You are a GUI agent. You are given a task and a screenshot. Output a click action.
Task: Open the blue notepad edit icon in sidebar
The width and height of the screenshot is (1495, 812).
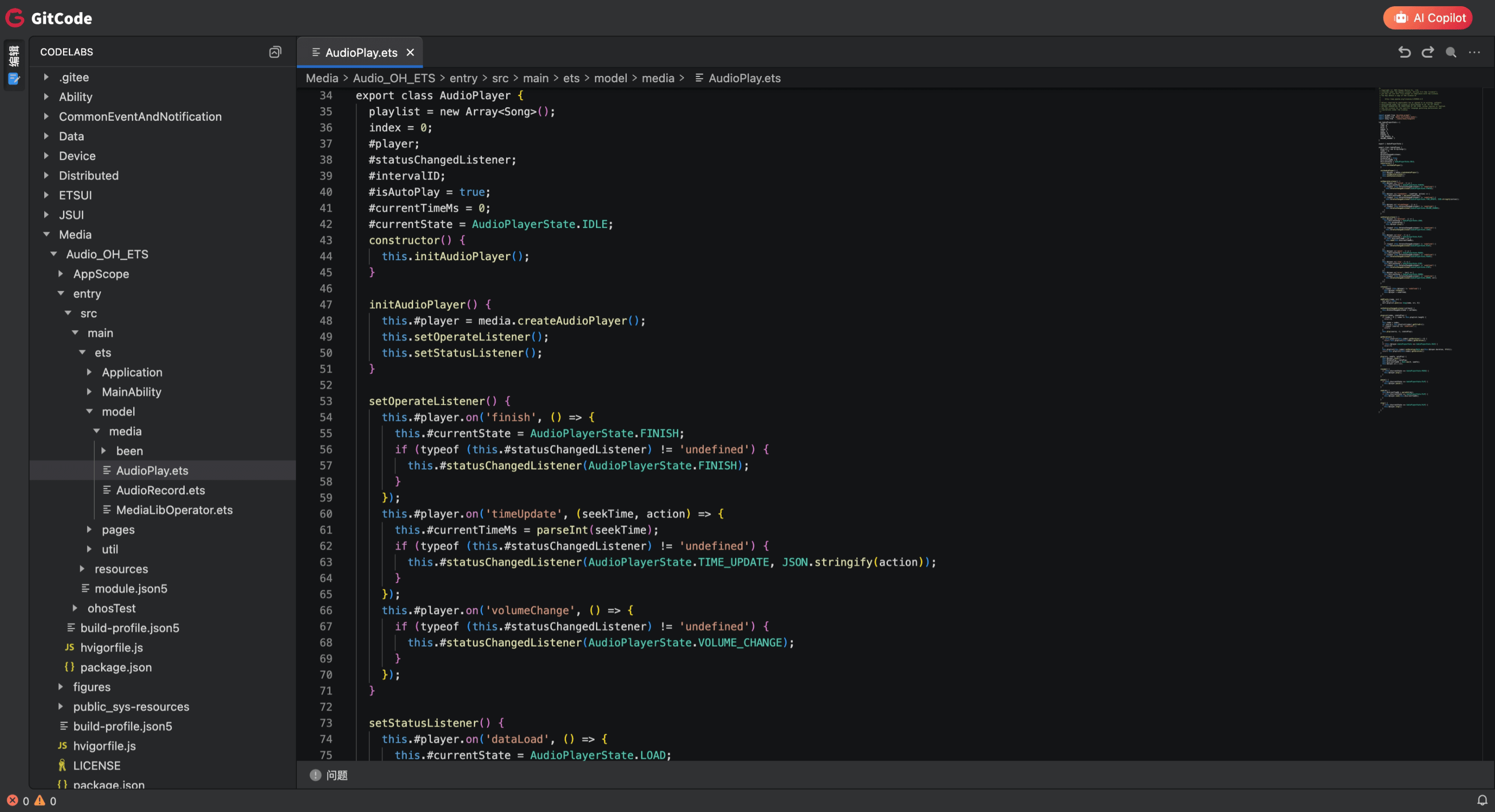[x=14, y=78]
